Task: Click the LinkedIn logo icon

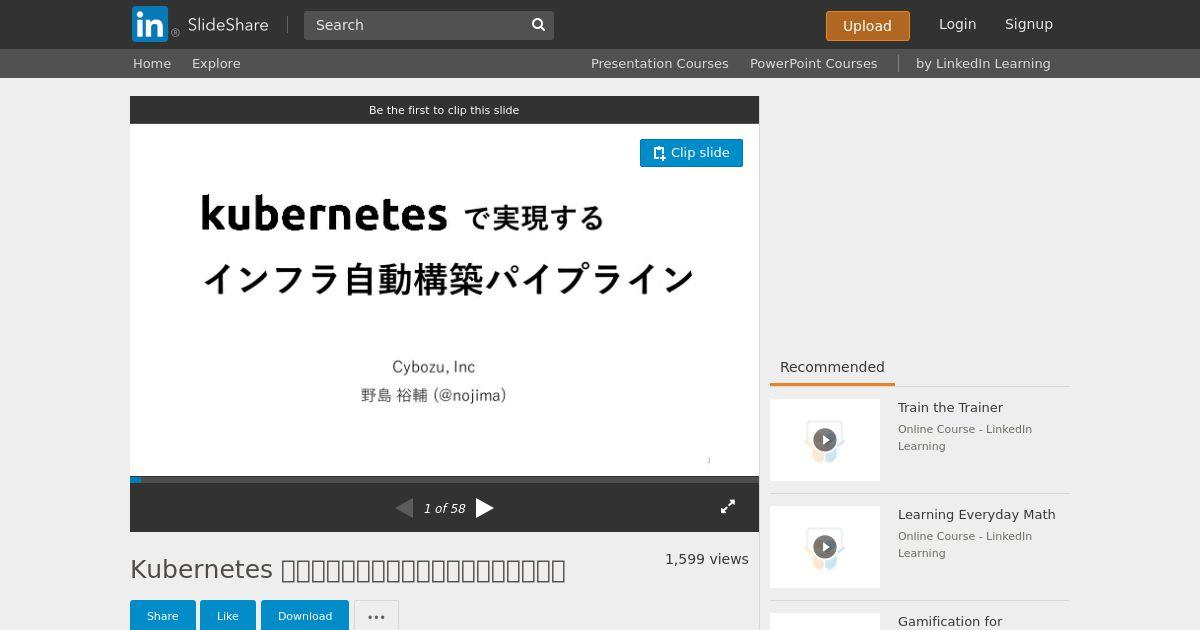Action: click(150, 24)
